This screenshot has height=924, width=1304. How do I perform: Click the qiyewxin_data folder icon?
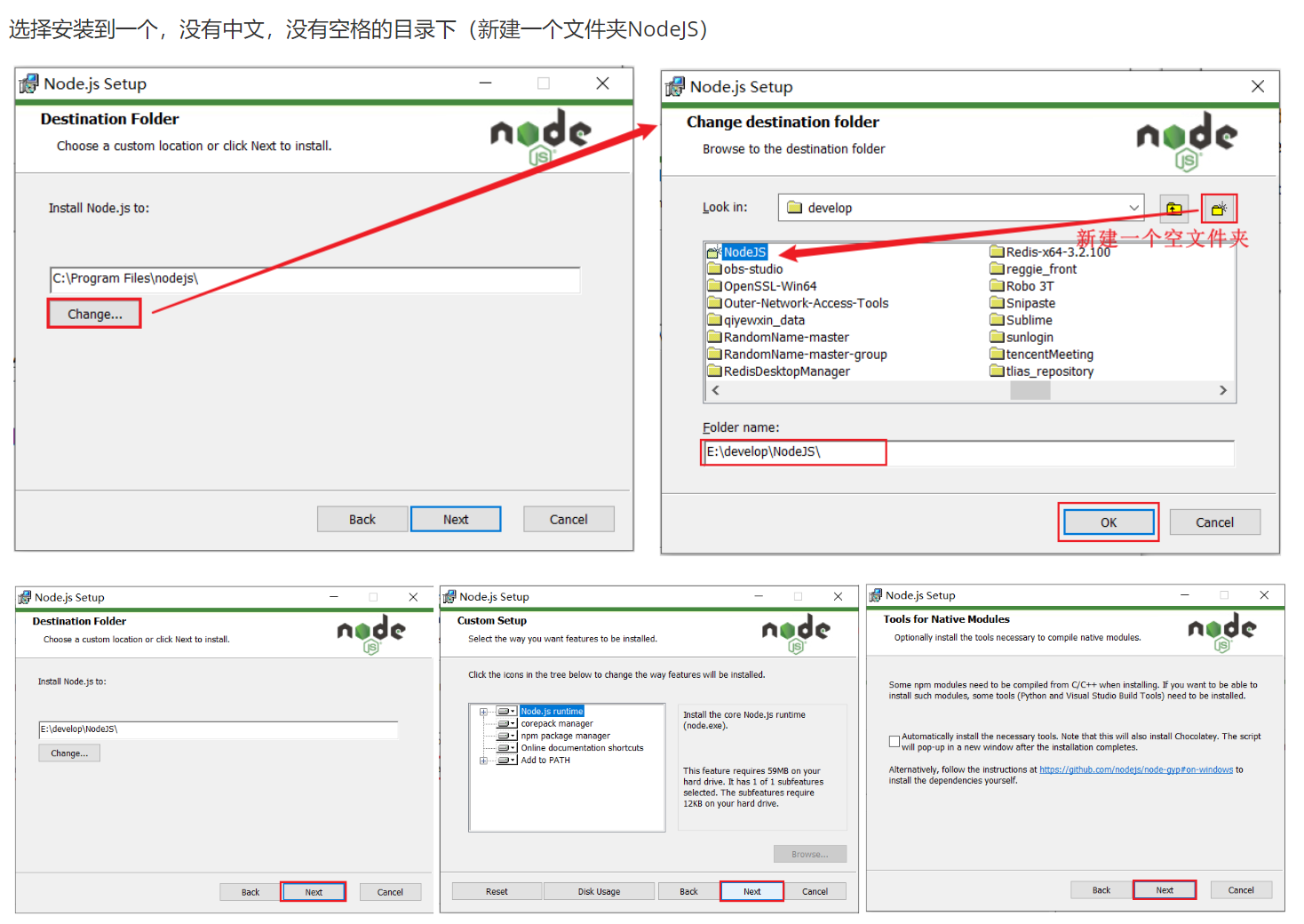714,320
